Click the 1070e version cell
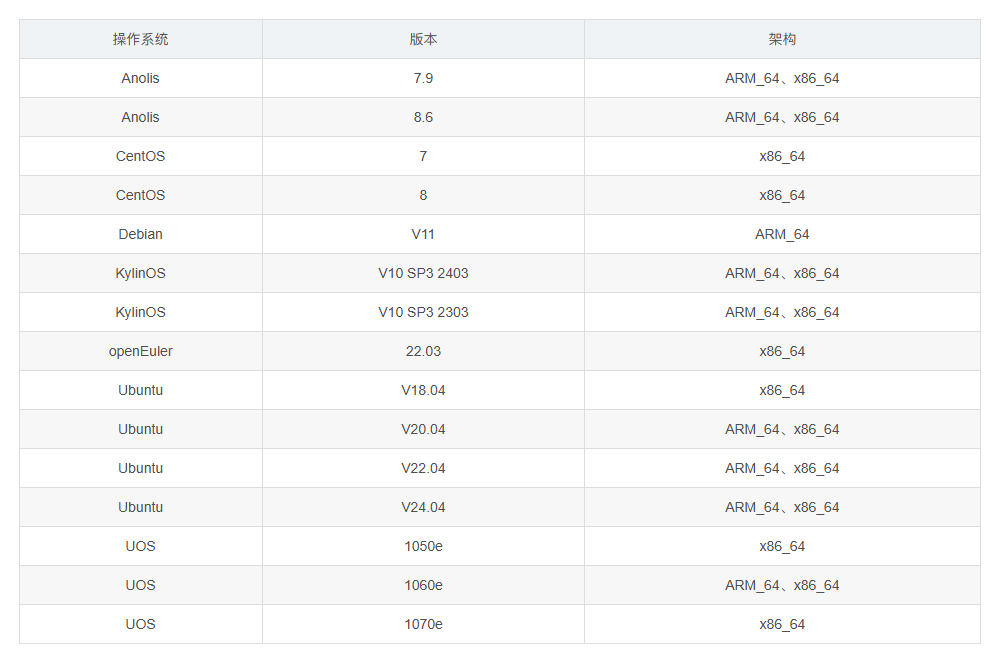994x658 pixels. (423, 624)
